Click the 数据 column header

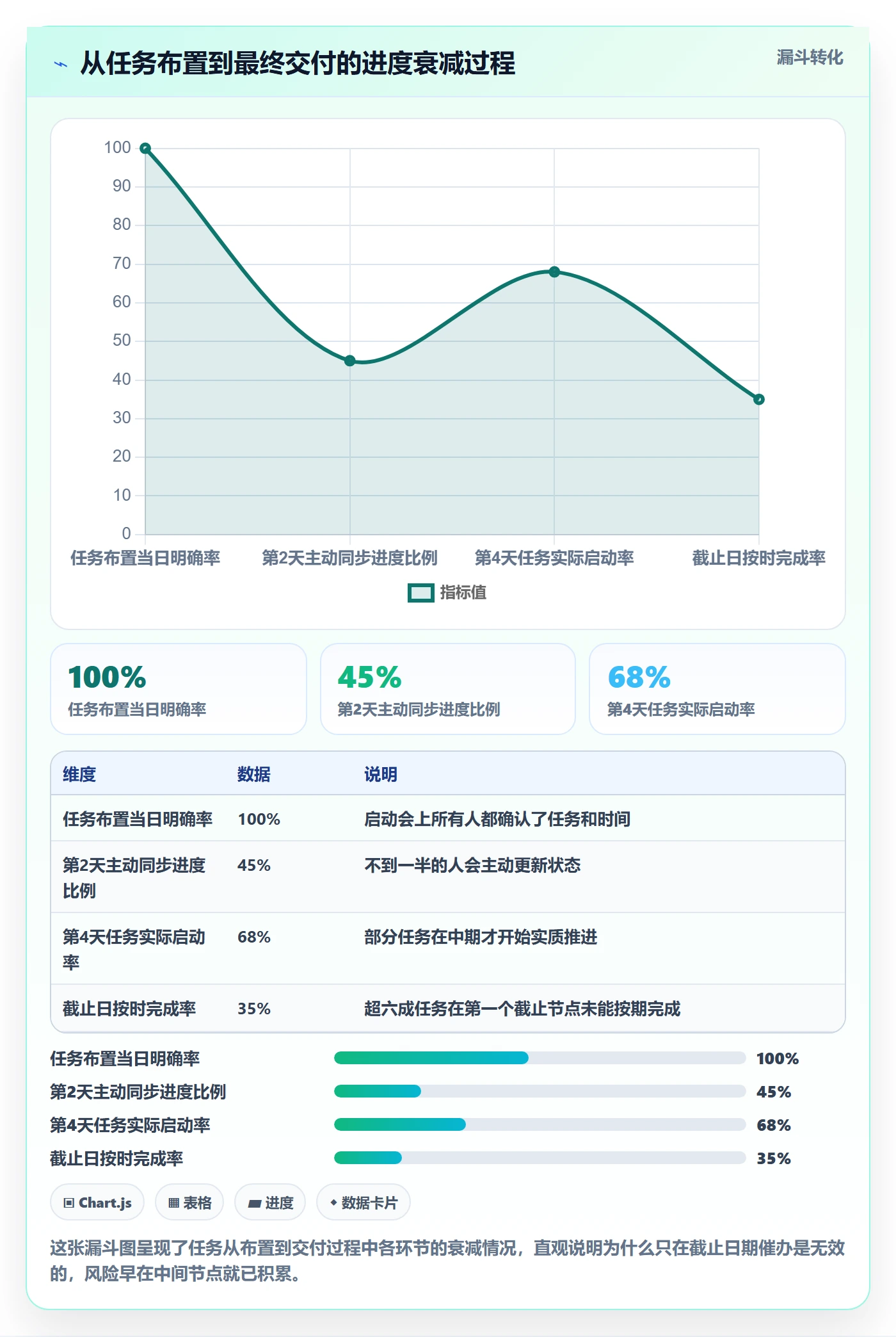pyautogui.click(x=254, y=774)
